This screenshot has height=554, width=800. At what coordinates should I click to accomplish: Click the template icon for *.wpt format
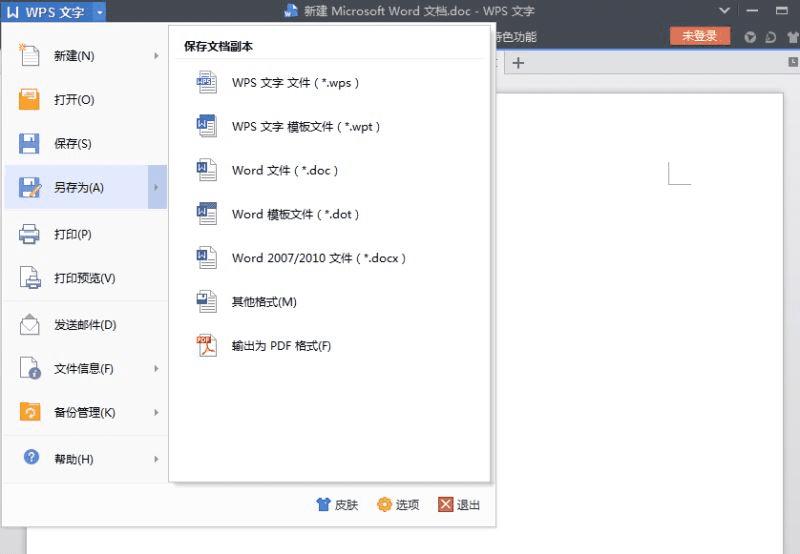tap(207, 126)
